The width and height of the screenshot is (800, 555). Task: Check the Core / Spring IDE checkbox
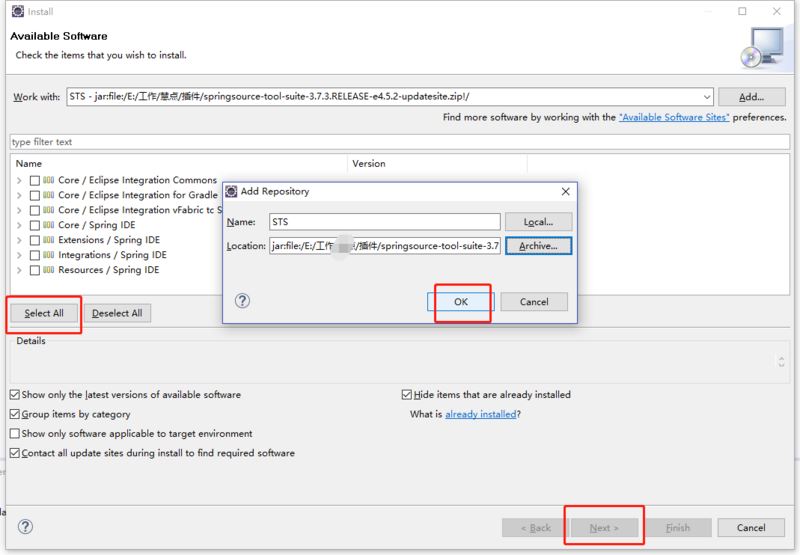pyautogui.click(x=35, y=225)
